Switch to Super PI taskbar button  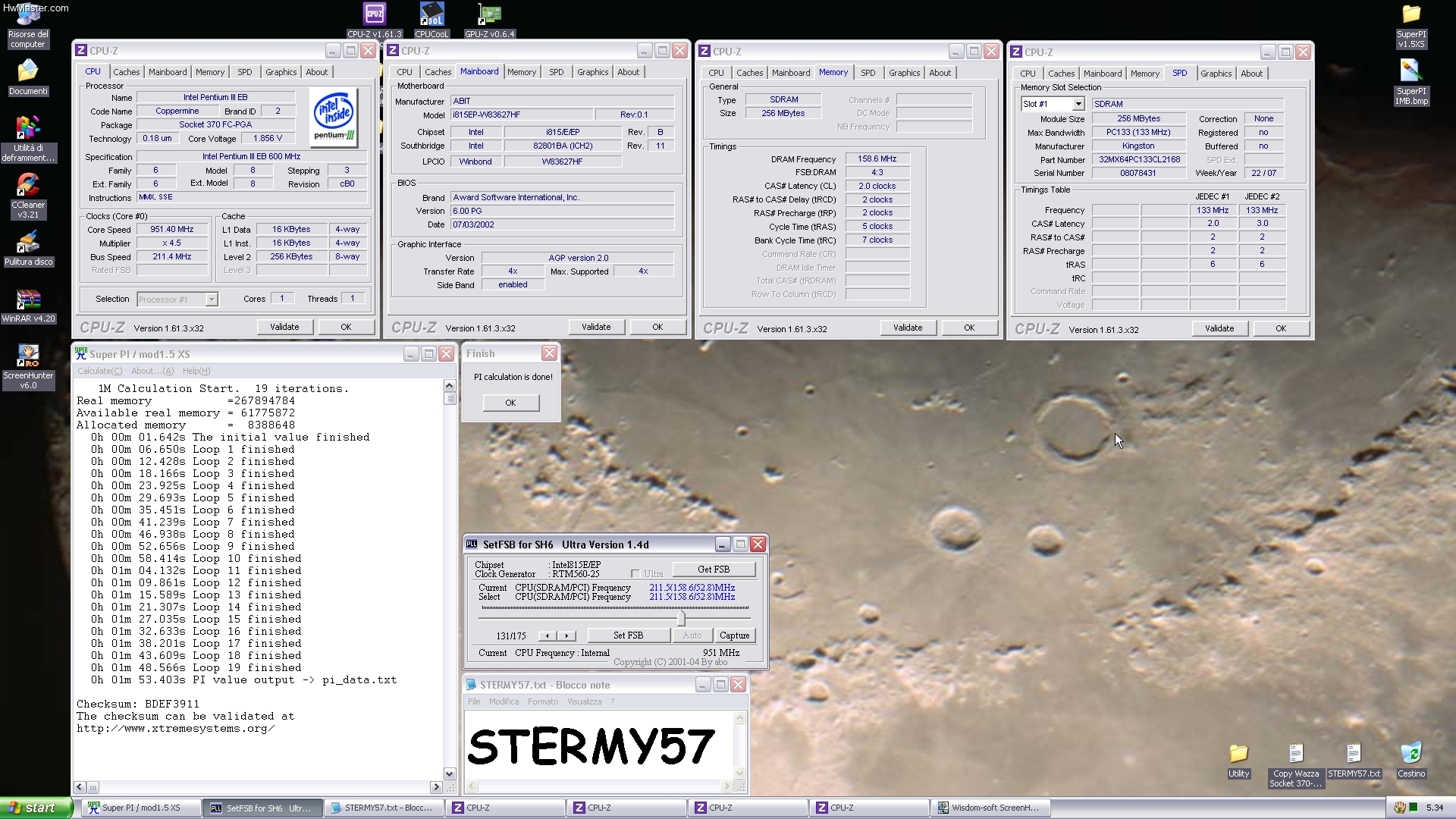tap(141, 808)
